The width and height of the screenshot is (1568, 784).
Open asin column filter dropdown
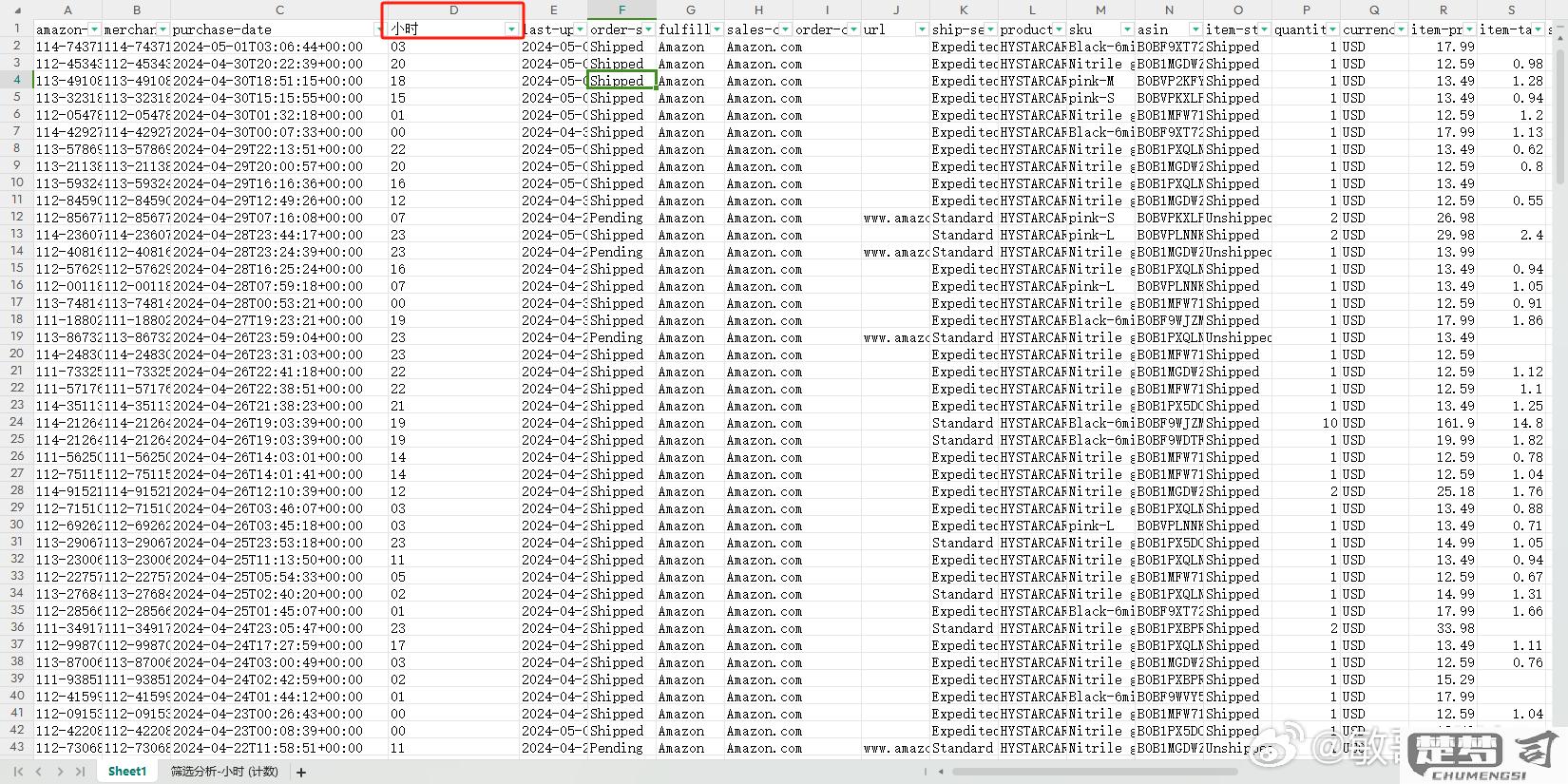click(x=1195, y=29)
